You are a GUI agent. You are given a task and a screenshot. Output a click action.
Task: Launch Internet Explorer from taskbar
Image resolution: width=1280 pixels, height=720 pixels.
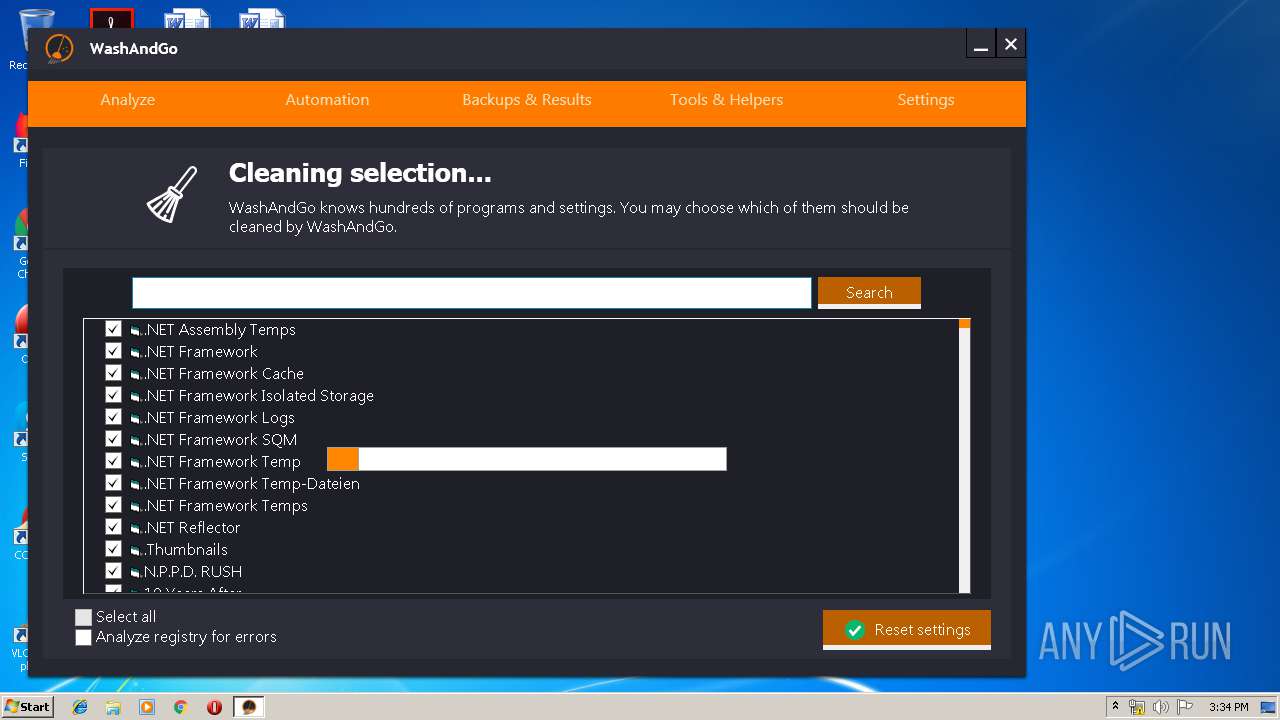pos(80,707)
